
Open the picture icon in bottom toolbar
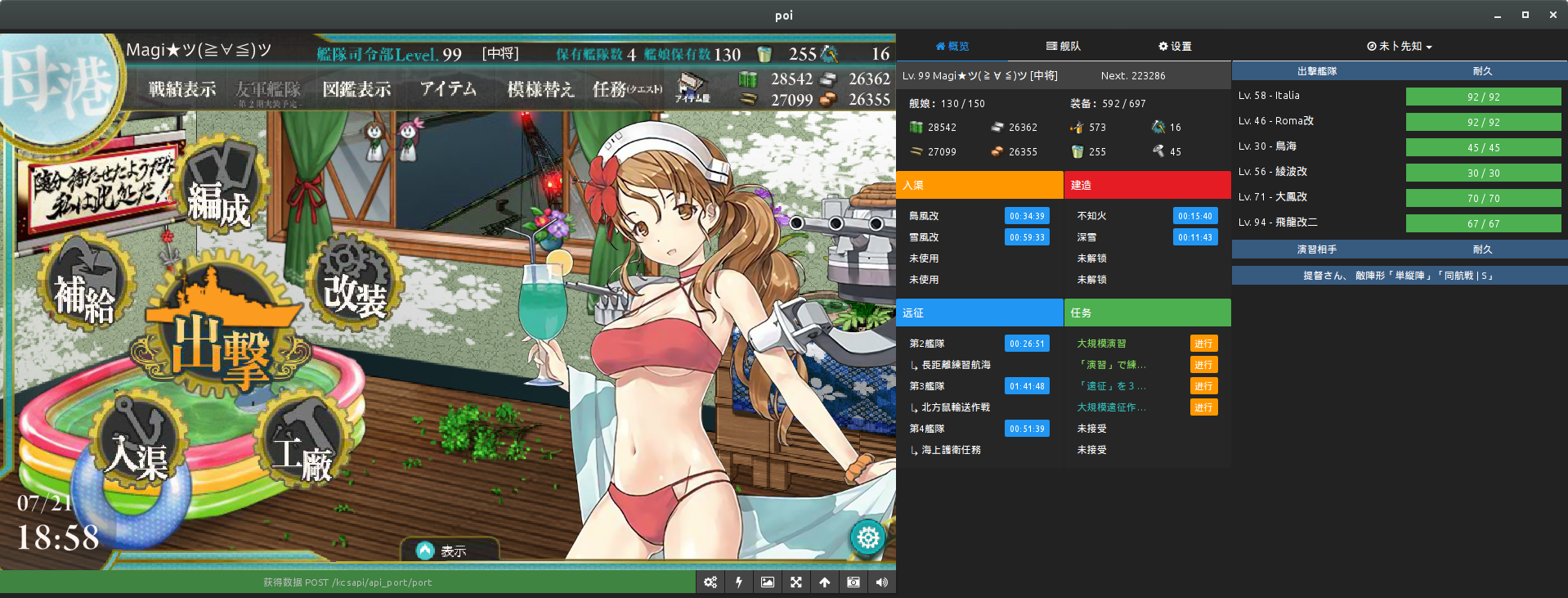click(767, 582)
